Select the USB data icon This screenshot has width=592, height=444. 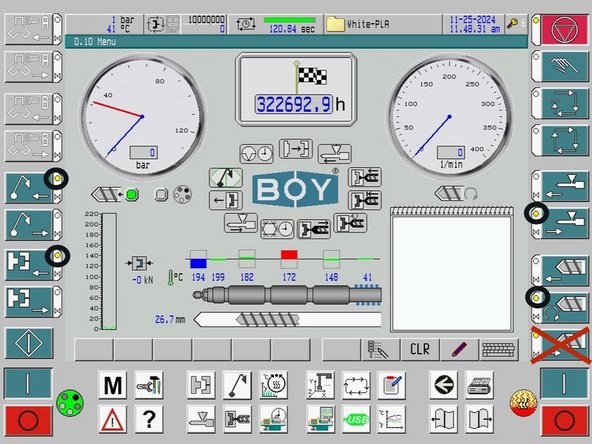[356, 419]
